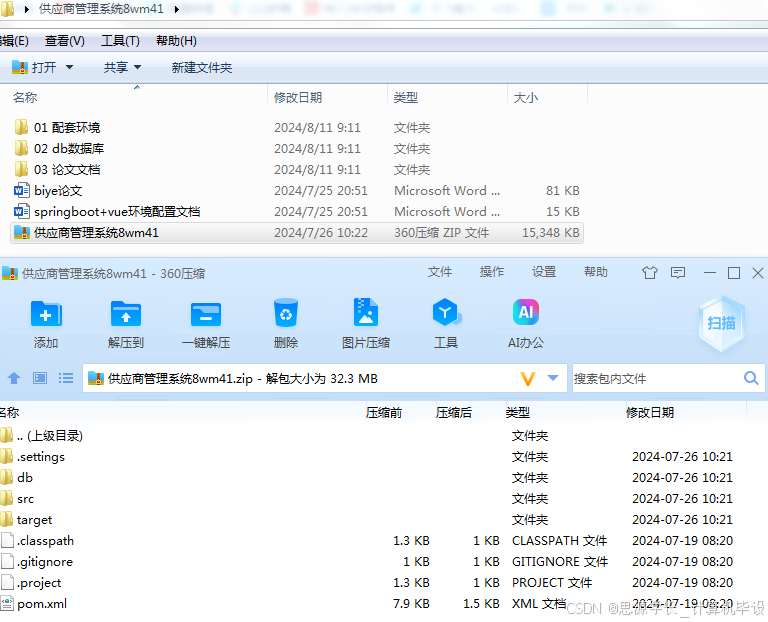The image size is (768, 622).
Task: Open the 图片压缩 image compression tool
Action: (x=365, y=312)
